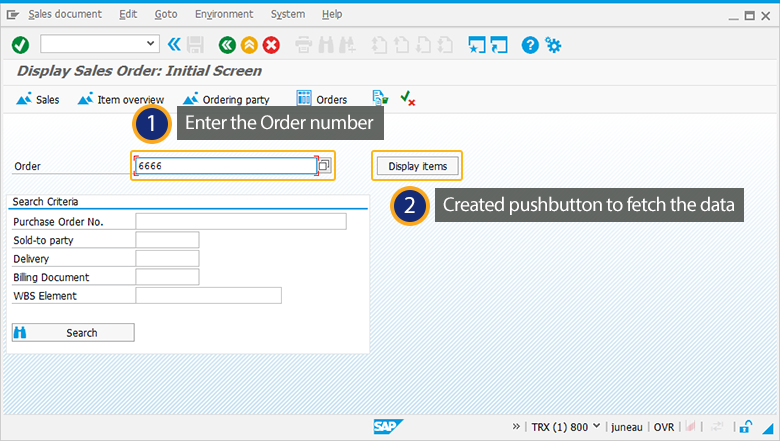
Task: Open the Edit menu
Action: pos(128,14)
